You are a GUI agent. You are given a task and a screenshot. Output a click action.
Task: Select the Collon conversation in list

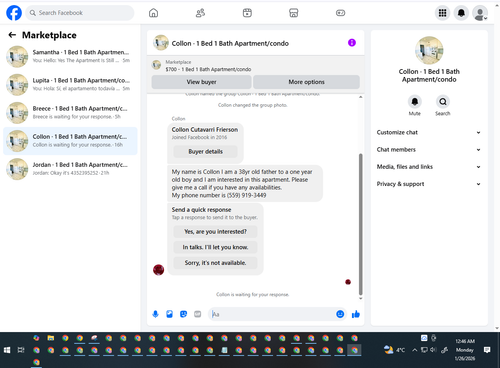[x=70, y=141]
